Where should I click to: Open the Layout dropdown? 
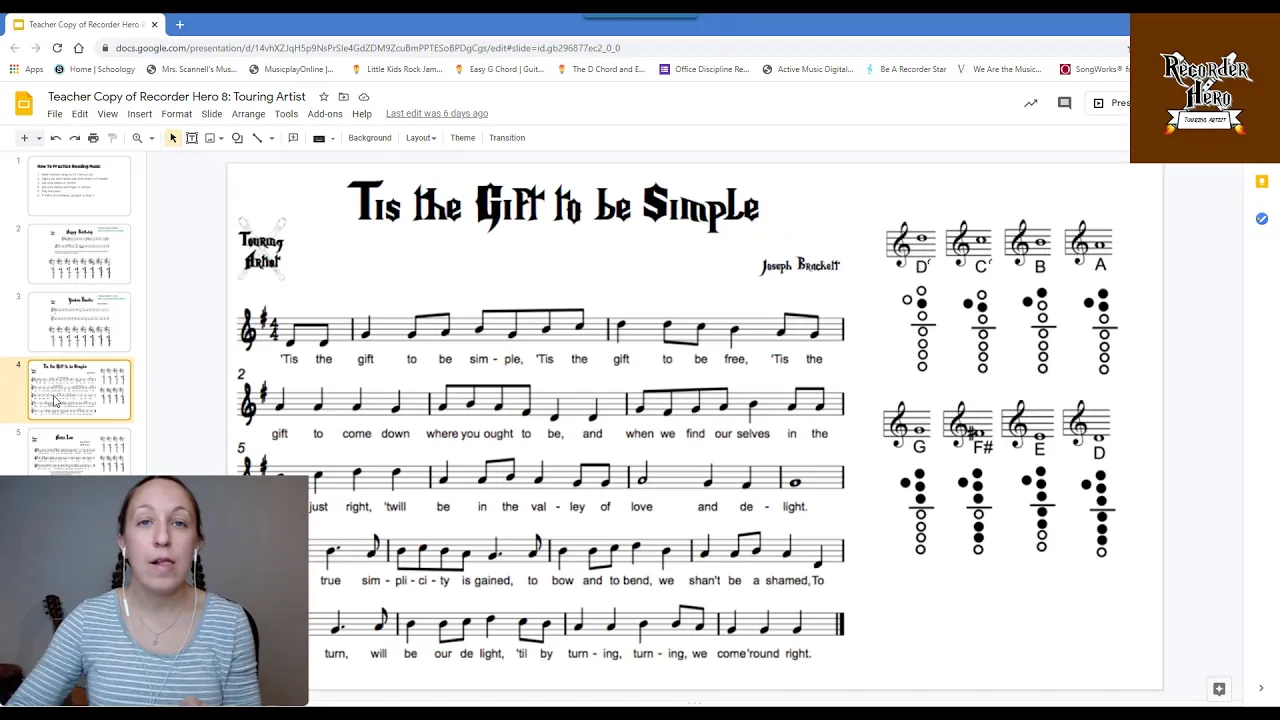pos(421,138)
